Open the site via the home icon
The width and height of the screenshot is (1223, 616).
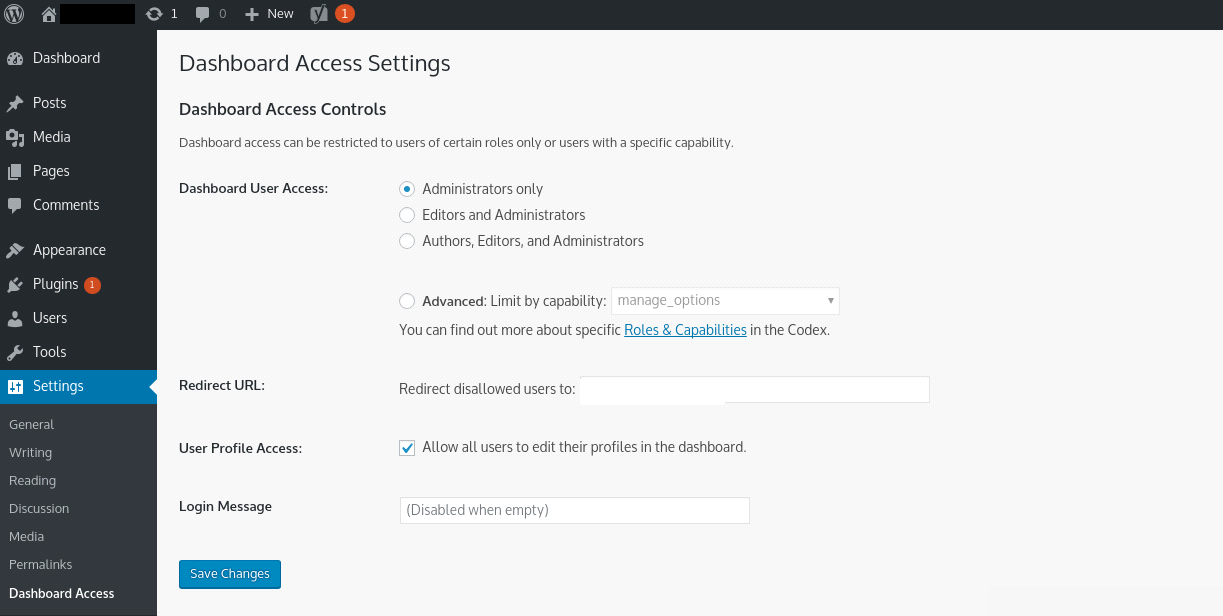(x=47, y=13)
